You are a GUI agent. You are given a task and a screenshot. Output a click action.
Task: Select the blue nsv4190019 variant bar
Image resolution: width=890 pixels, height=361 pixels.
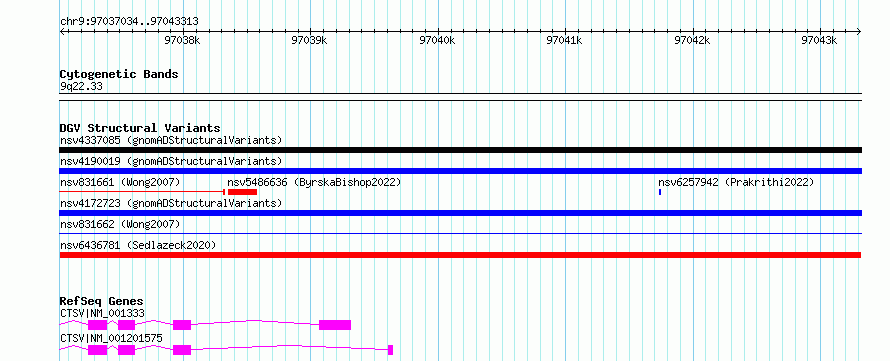[x=460, y=171]
